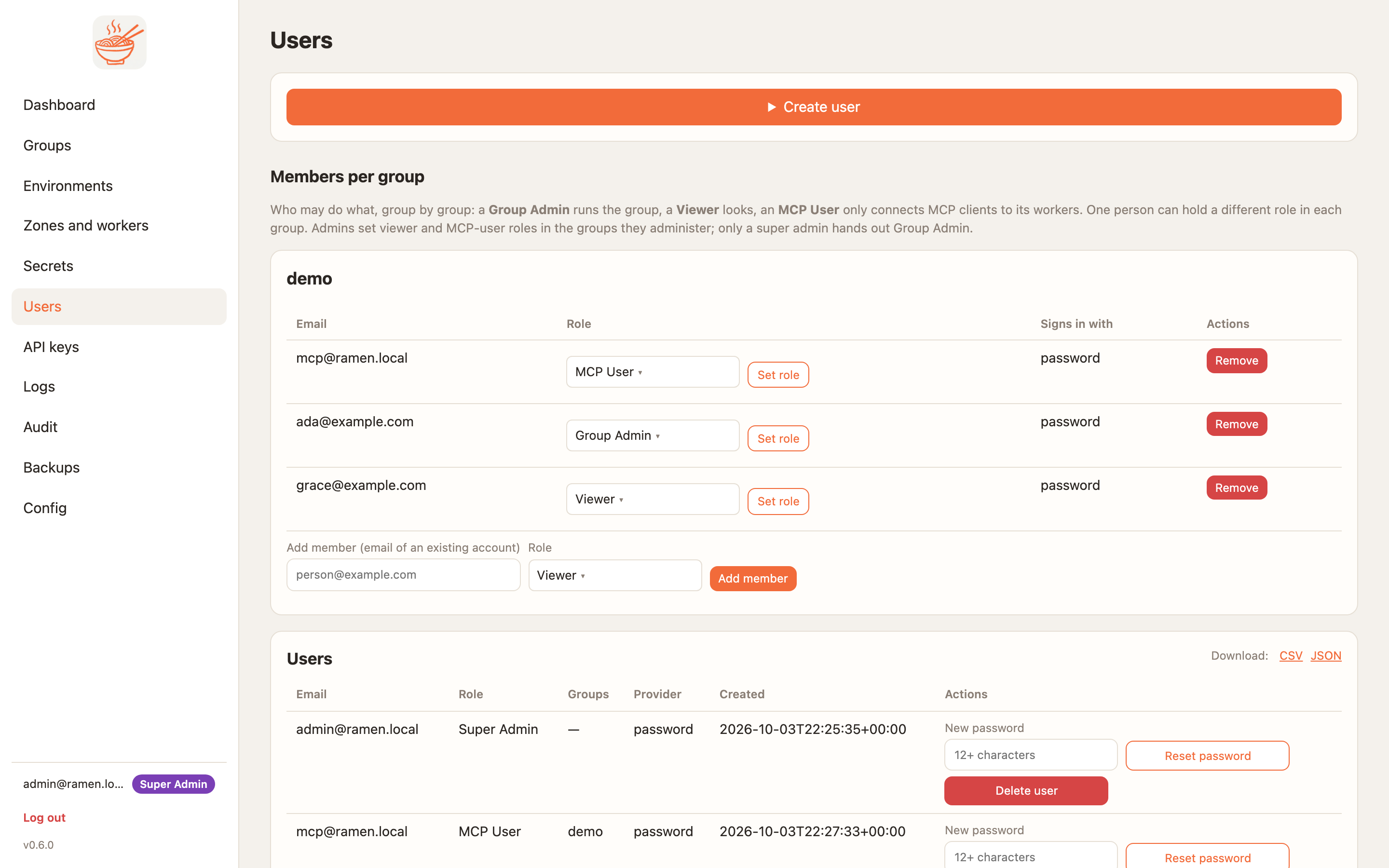Open the Add member role dropdown

coord(615,575)
